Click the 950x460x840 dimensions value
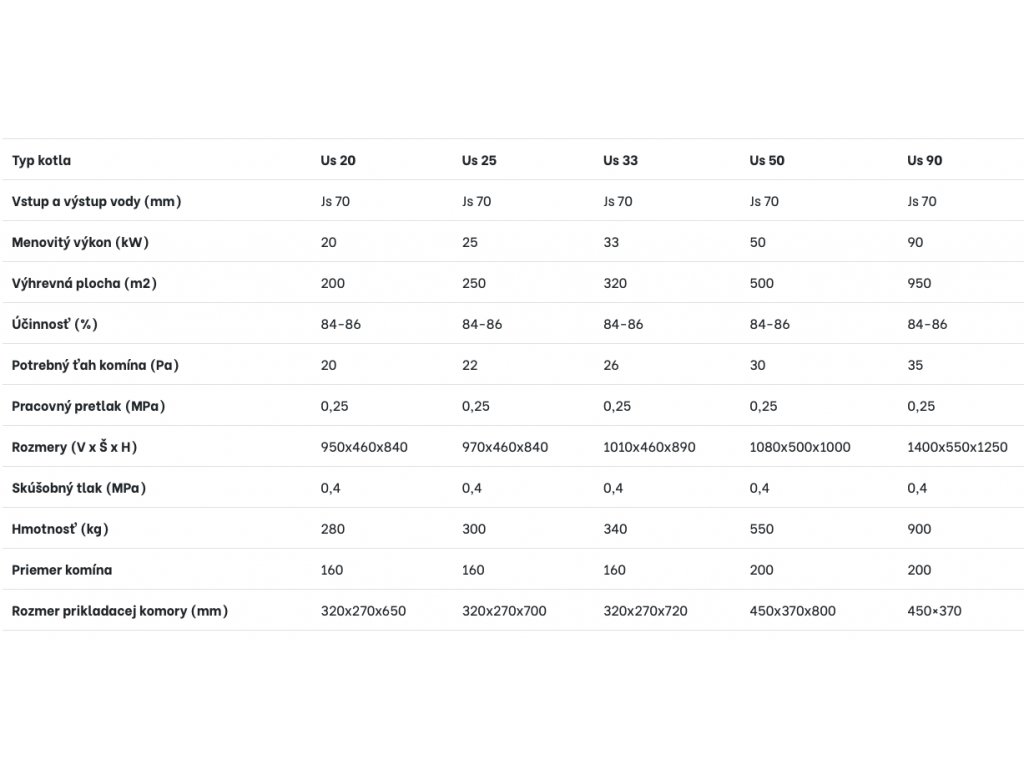Image resolution: width=1024 pixels, height=768 pixels. coord(364,447)
